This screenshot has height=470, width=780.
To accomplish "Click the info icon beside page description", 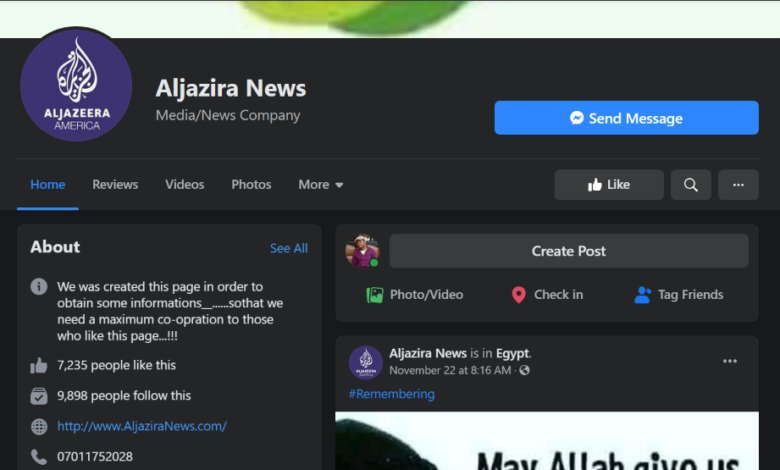I will coord(39,286).
